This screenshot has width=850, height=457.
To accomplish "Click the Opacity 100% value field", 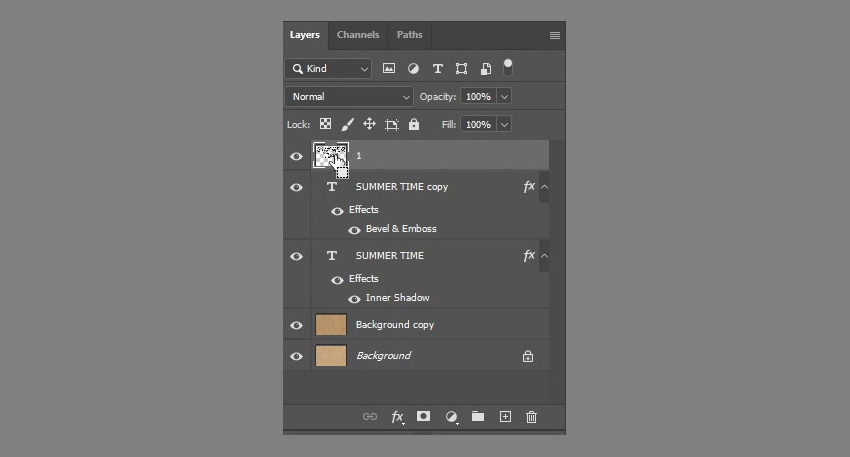I will click(x=479, y=96).
